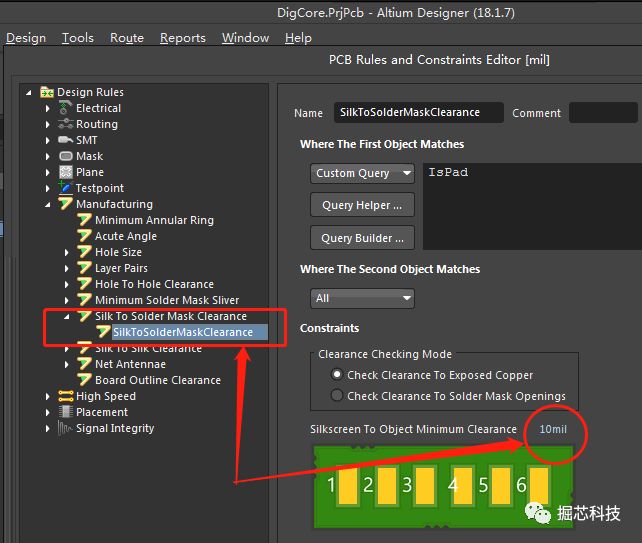Expand the Net Antennae node
The width and height of the screenshot is (642, 543).
tap(66, 364)
